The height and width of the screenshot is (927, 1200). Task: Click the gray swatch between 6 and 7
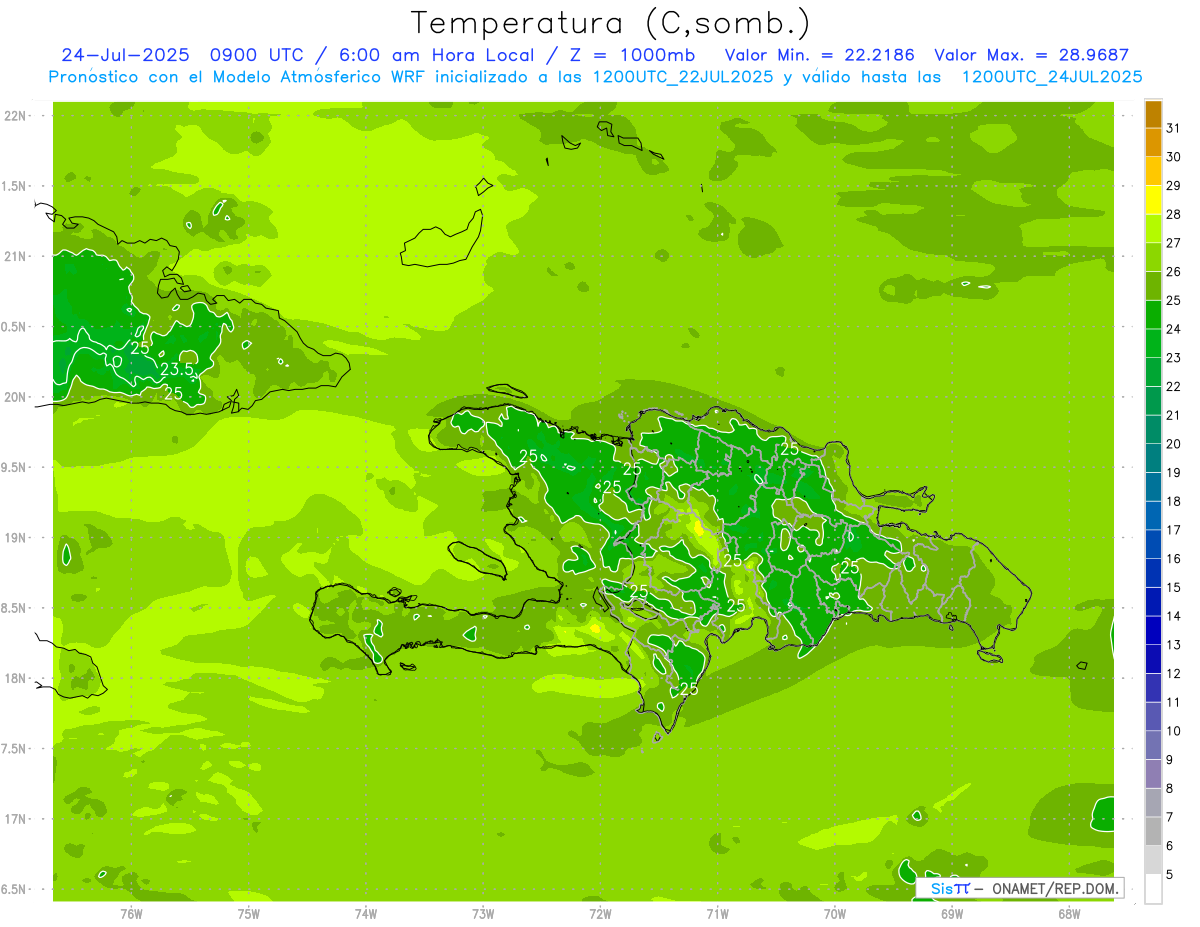coord(1153,832)
